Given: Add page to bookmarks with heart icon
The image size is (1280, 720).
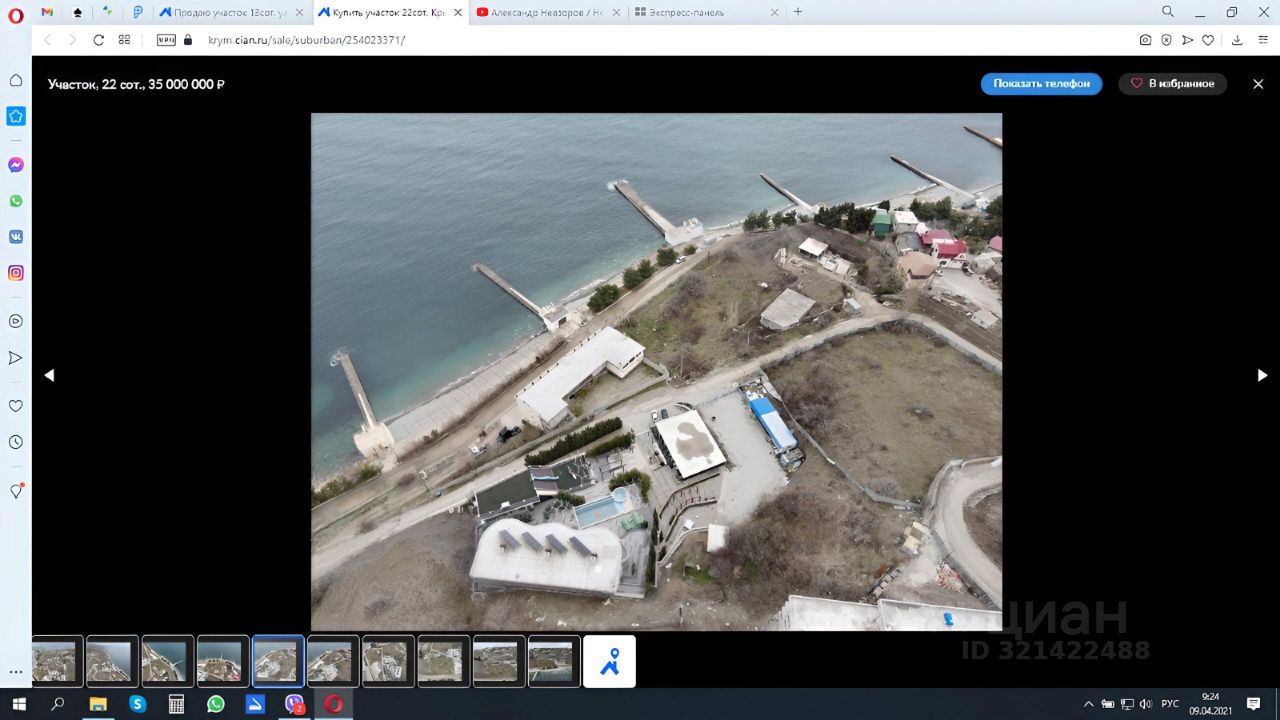Looking at the screenshot, I should 1208,40.
